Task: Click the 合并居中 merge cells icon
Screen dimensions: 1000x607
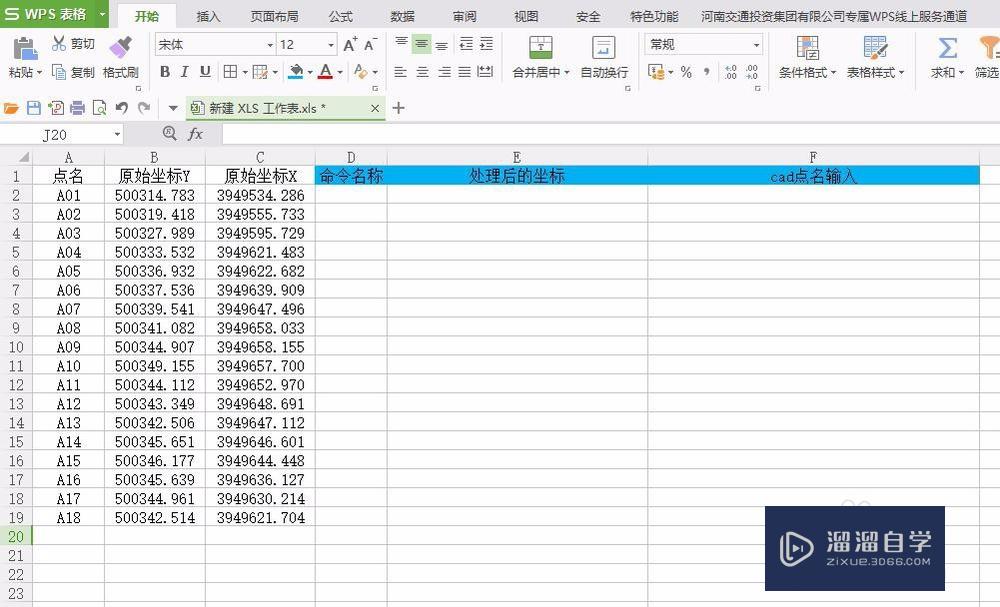Action: pyautogui.click(x=540, y=45)
